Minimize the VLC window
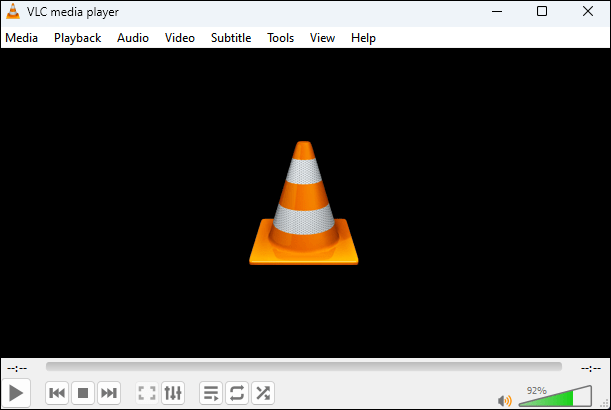The width and height of the screenshot is (611, 410). 497,11
